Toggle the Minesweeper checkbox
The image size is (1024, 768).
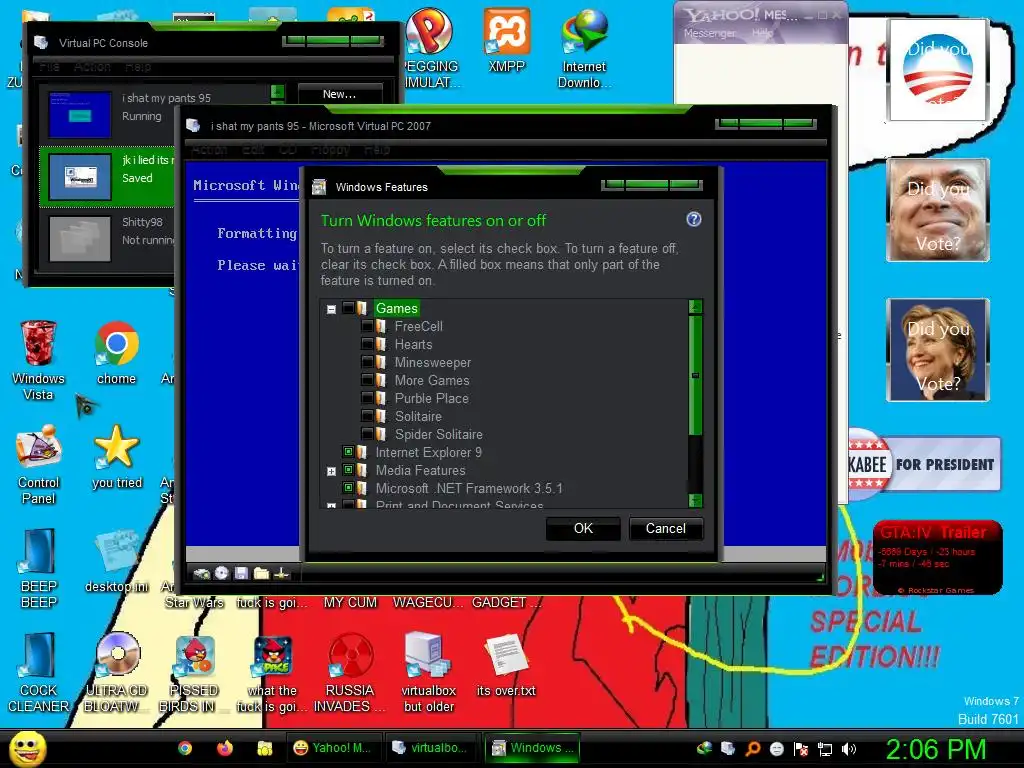[368, 362]
